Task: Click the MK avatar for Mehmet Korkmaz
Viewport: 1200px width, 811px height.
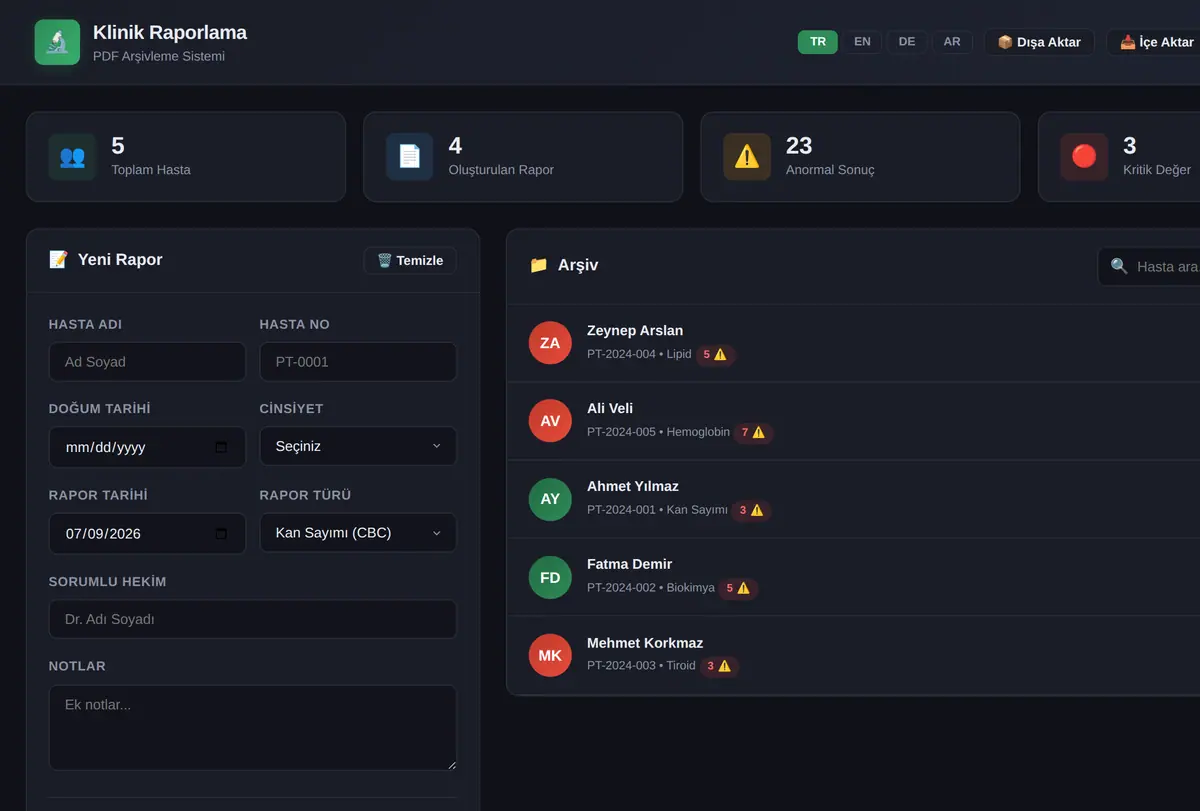Action: coord(550,655)
